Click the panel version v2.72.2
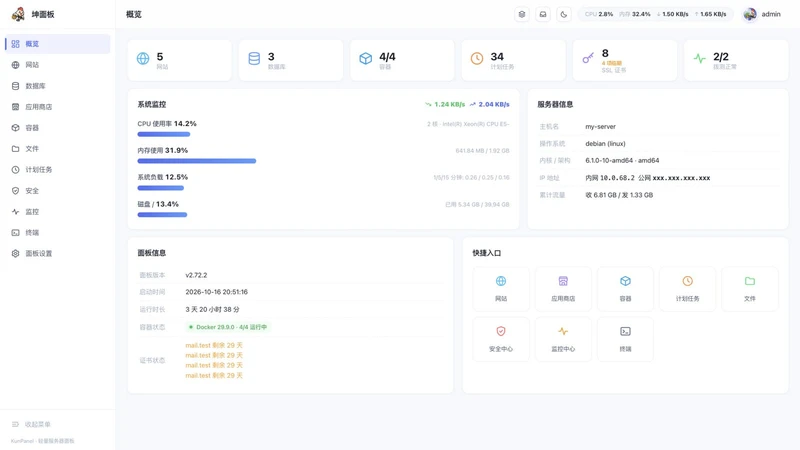800x450 pixels. tap(196, 275)
